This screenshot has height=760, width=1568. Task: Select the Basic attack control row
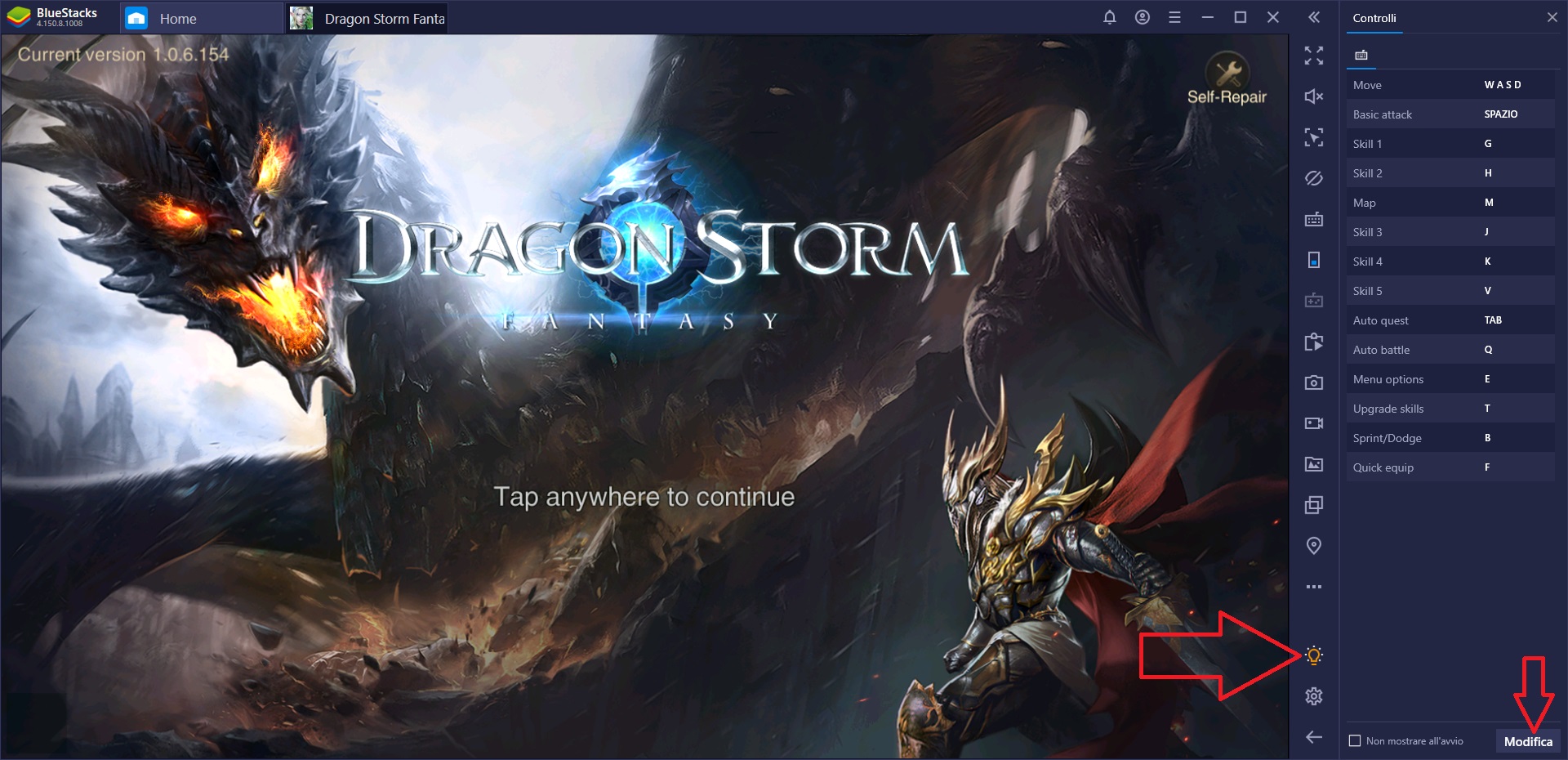click(1450, 114)
